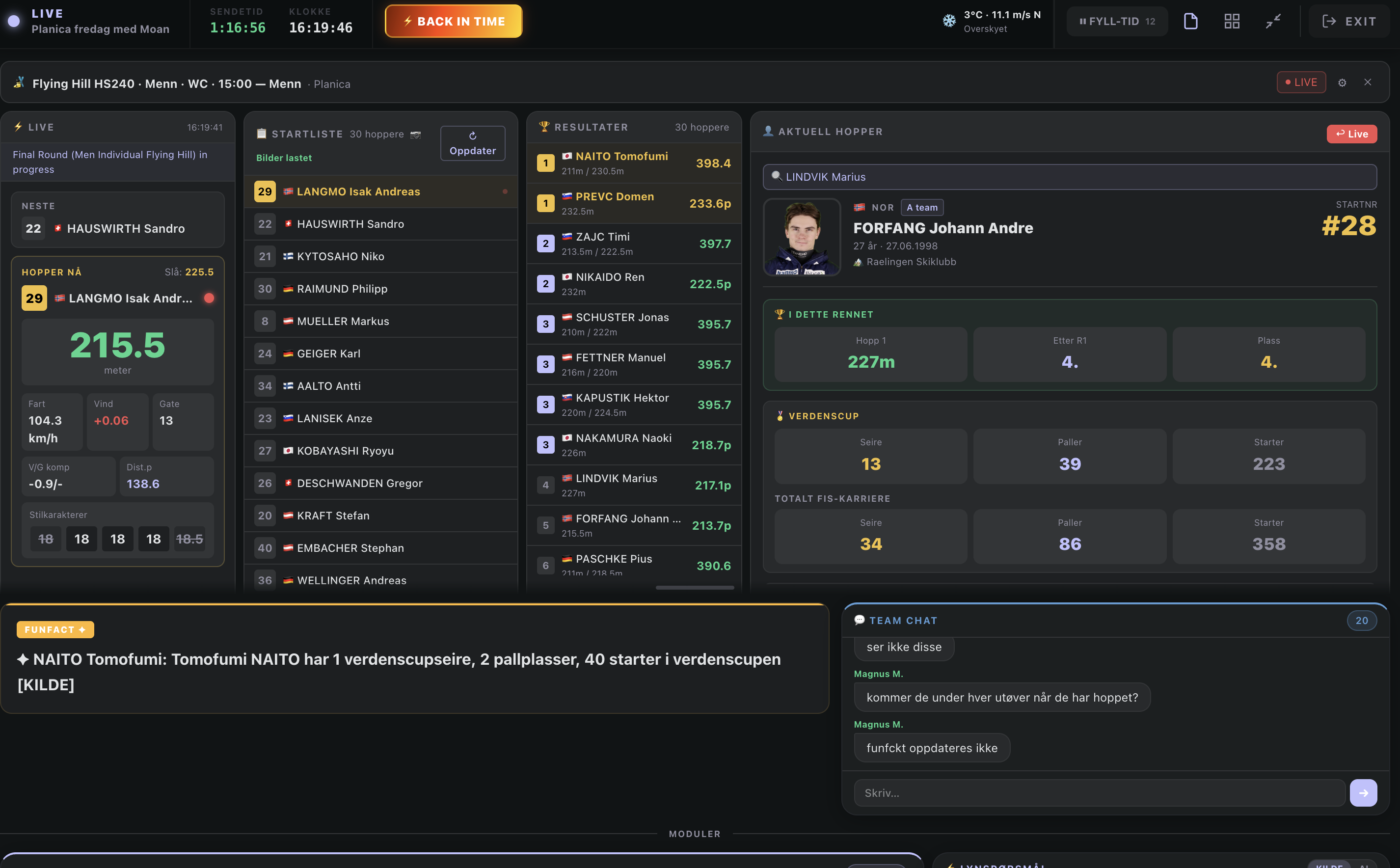Click the camera icon beside startliste count
This screenshot has height=868, width=1400.
coord(416,135)
